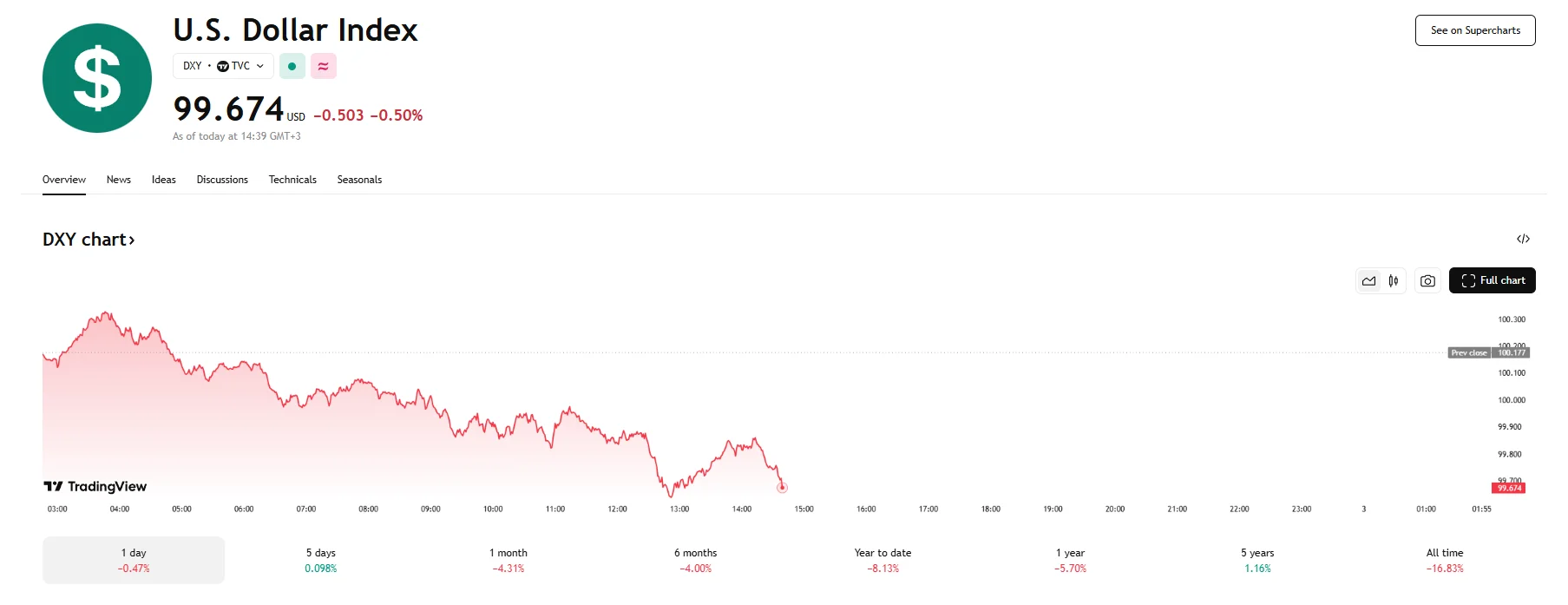Select the 5 years time range
The height and width of the screenshot is (605, 1568).
point(1257,560)
